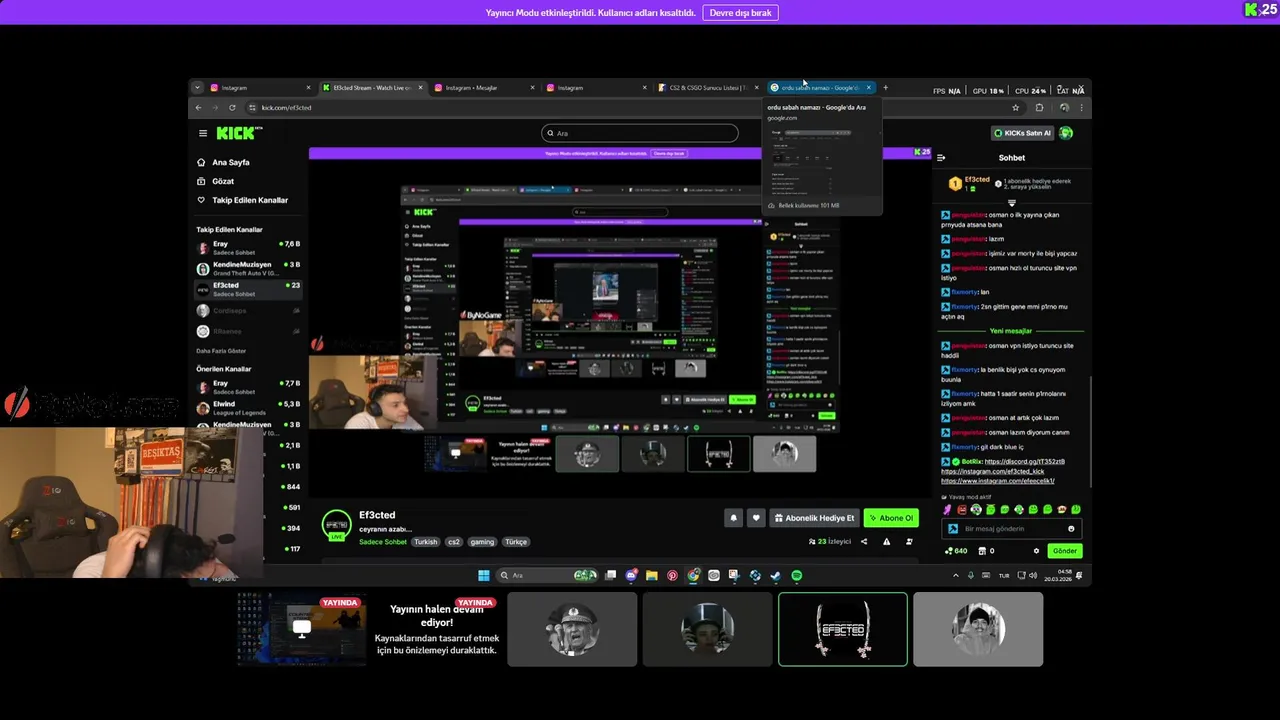This screenshot has height=720, width=1280.
Task: Switch to Instagram Mesajlar tab
Action: (x=484, y=88)
